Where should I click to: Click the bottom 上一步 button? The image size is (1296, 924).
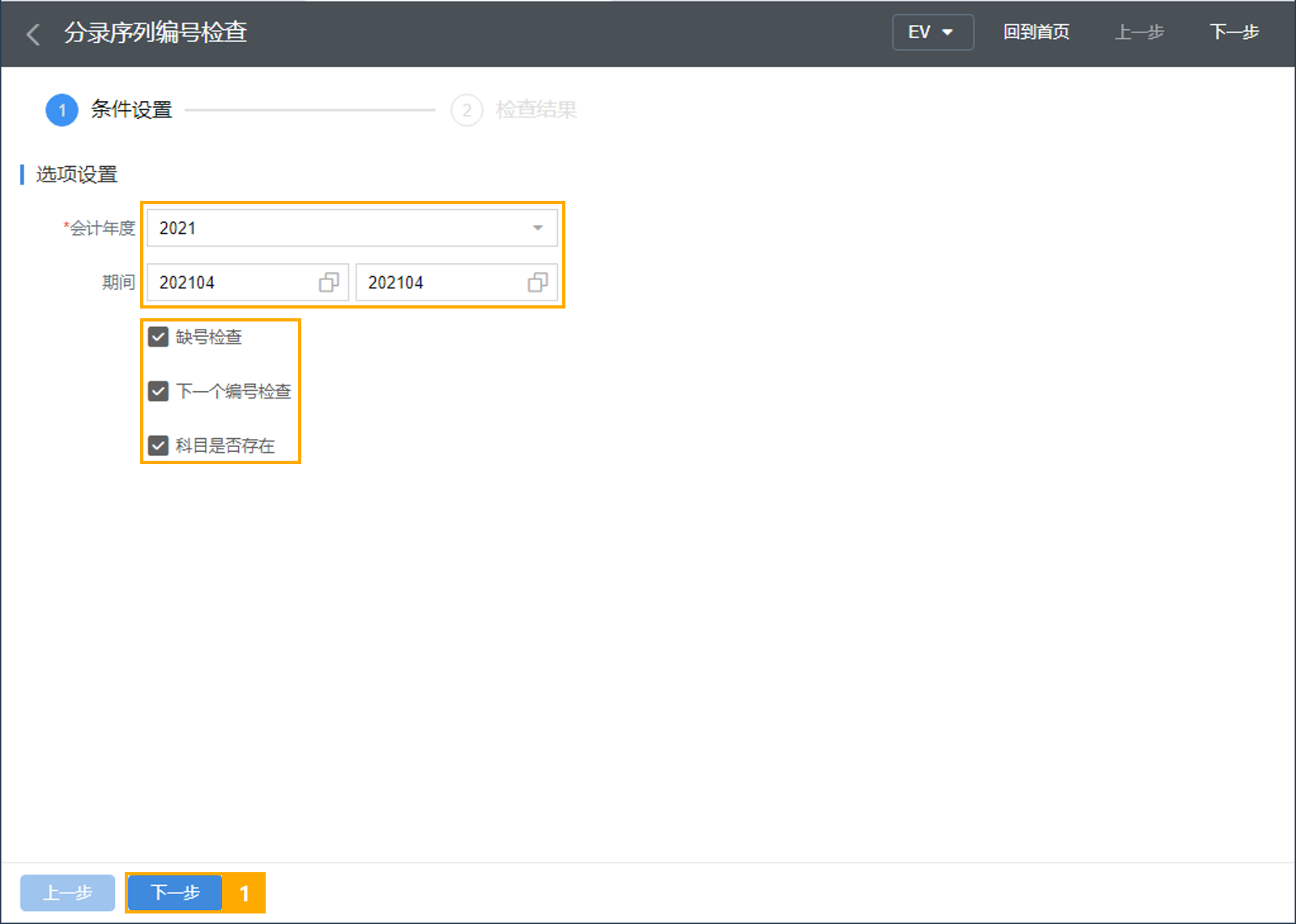(x=67, y=893)
